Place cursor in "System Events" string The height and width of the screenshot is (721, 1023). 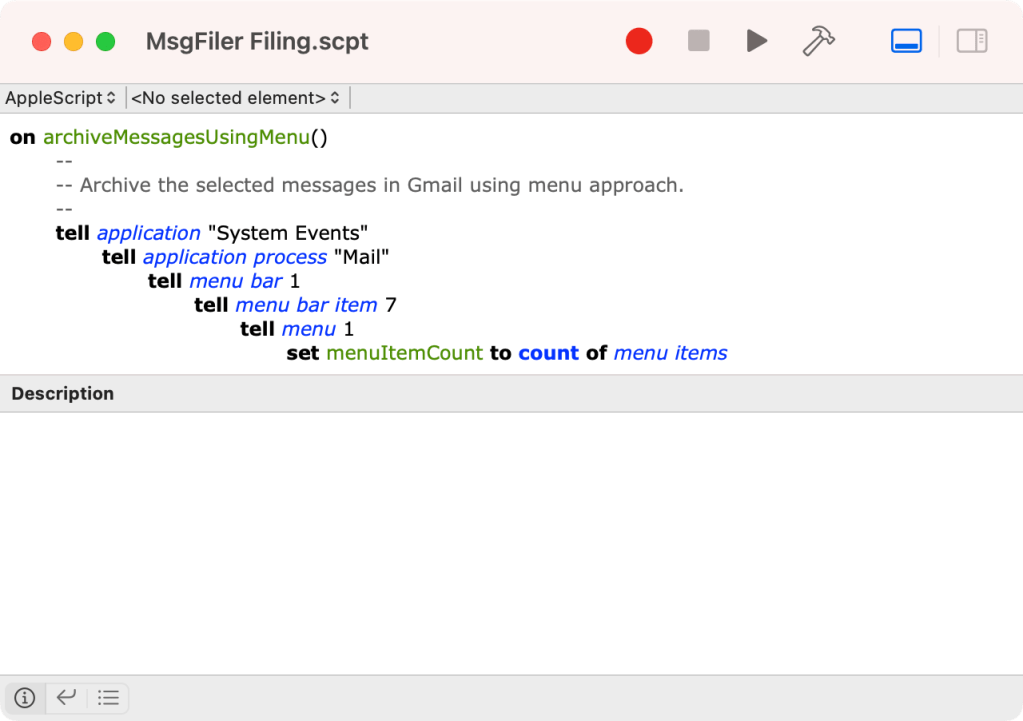[288, 233]
